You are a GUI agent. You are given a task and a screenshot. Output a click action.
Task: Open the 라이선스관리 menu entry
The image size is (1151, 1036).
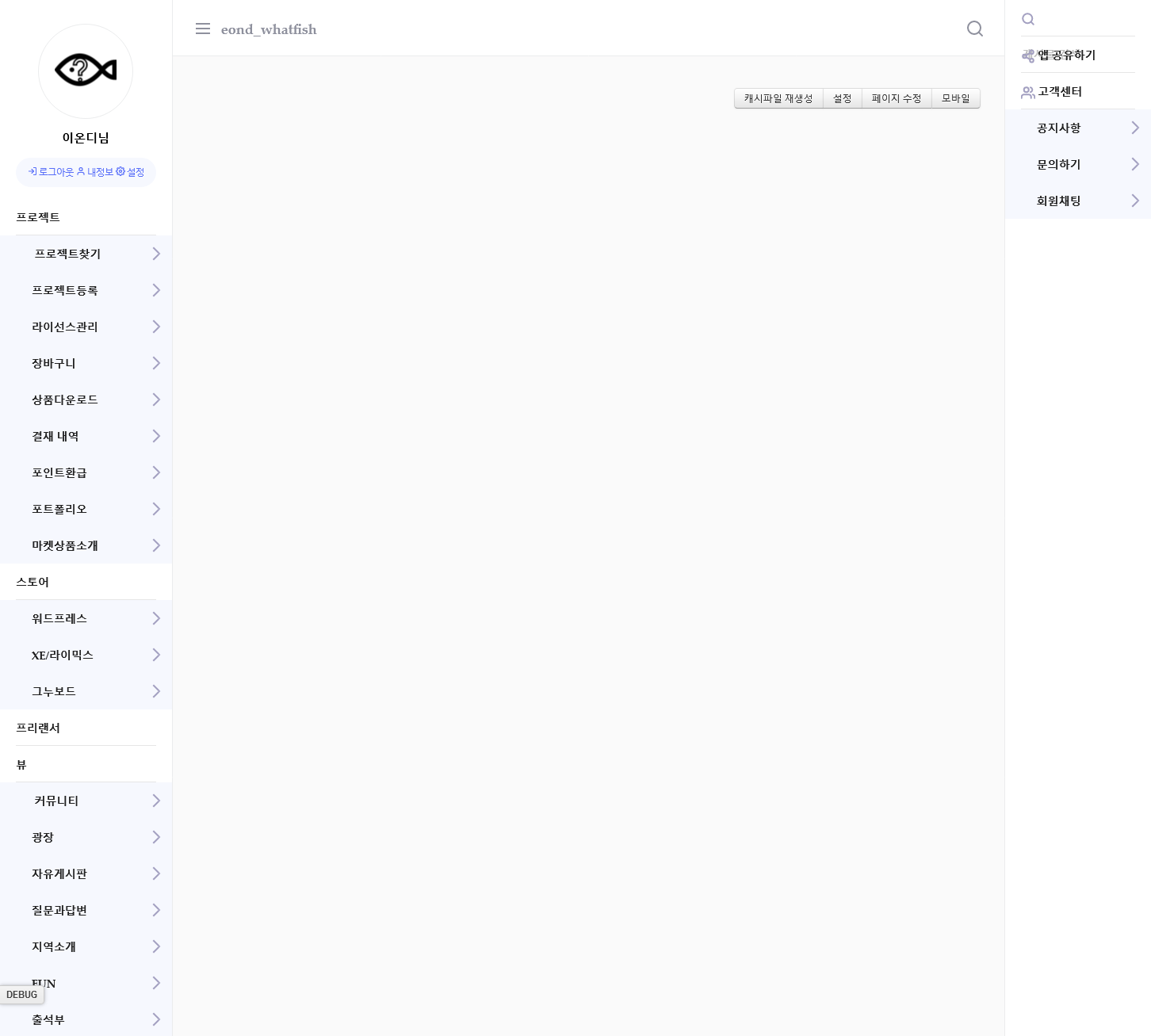65,327
